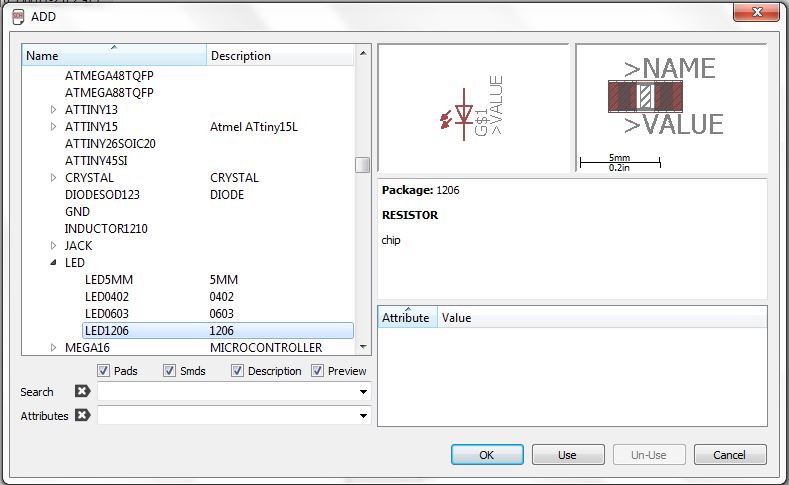The image size is (789, 485).
Task: Click the ADD dialog title icon
Action: 18,17
